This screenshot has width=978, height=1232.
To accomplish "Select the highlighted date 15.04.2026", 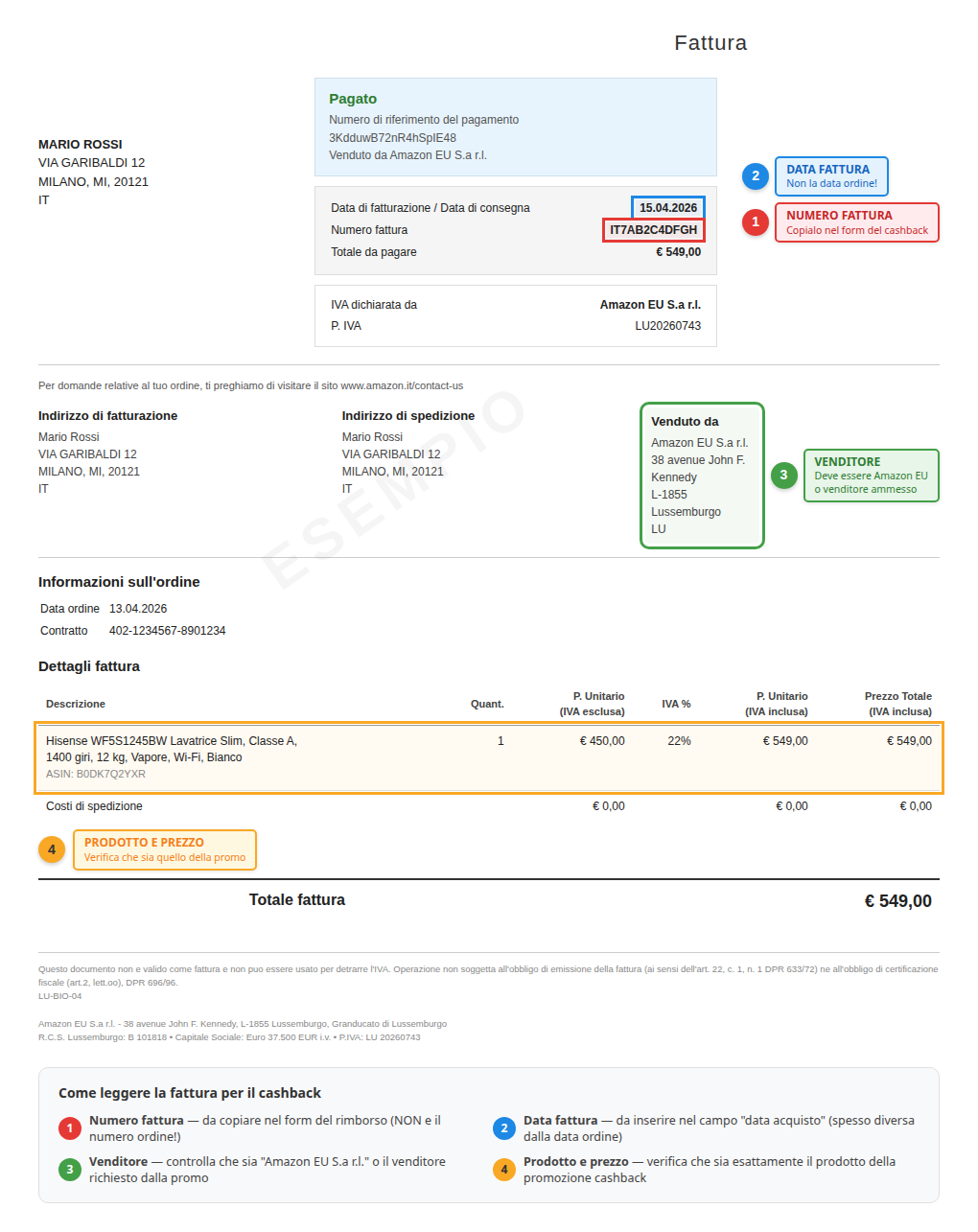I will [667, 207].
